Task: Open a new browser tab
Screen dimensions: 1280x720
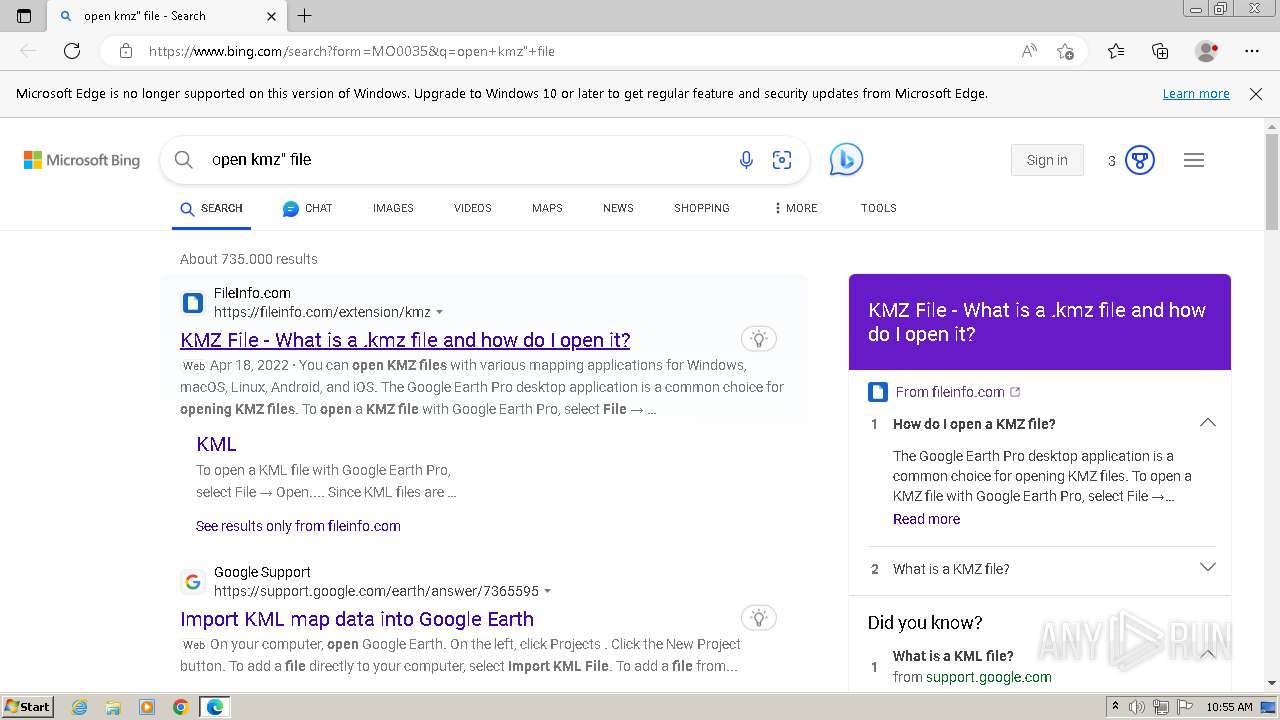Action: [x=305, y=15]
